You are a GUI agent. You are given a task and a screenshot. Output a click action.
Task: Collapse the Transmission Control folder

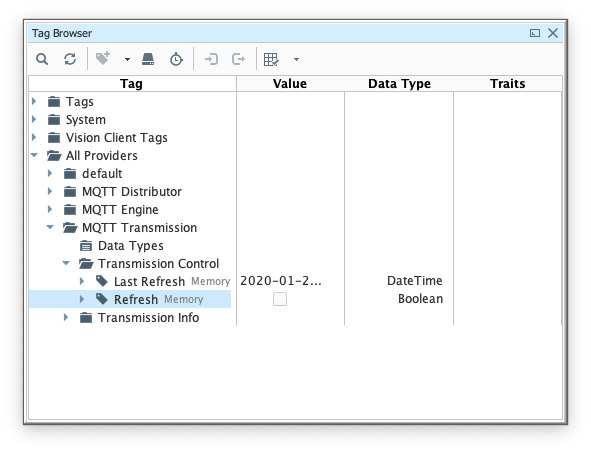tap(66, 263)
